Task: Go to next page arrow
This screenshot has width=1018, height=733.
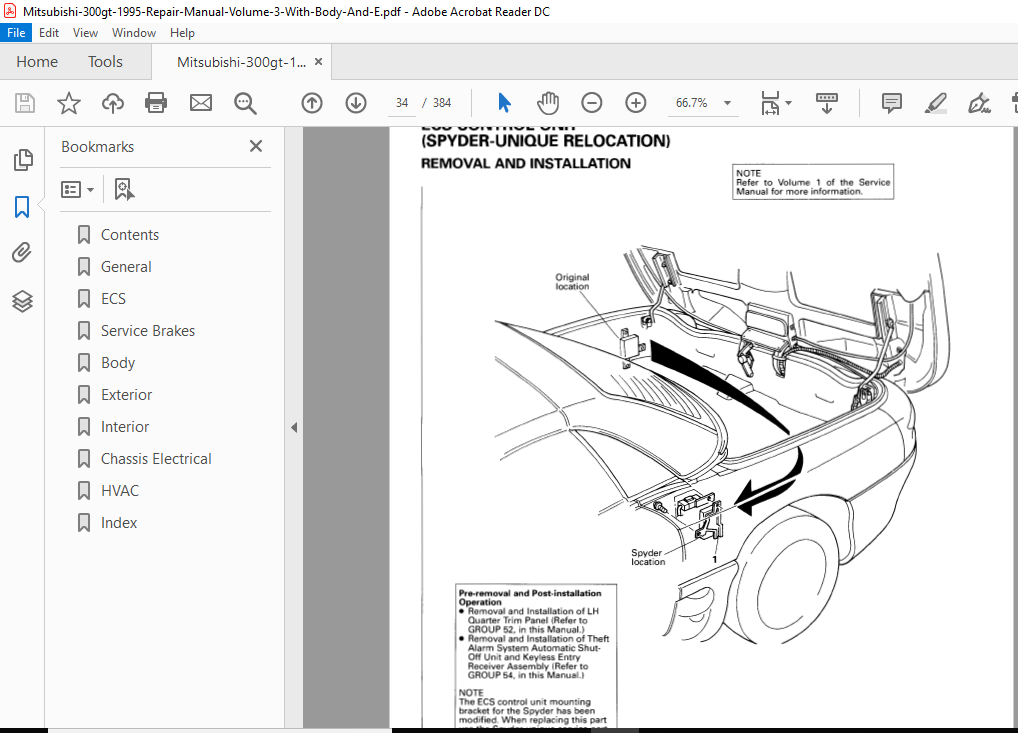Action: click(x=356, y=103)
